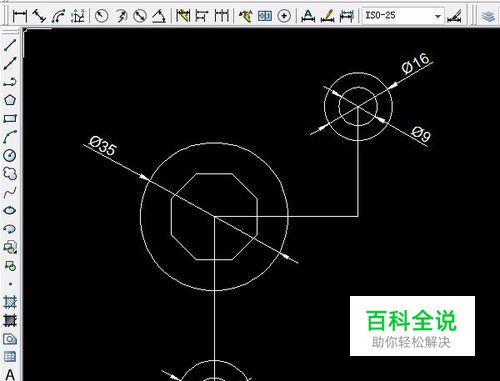
Task: Select the Ø9 dimension text
Action: pos(421,134)
